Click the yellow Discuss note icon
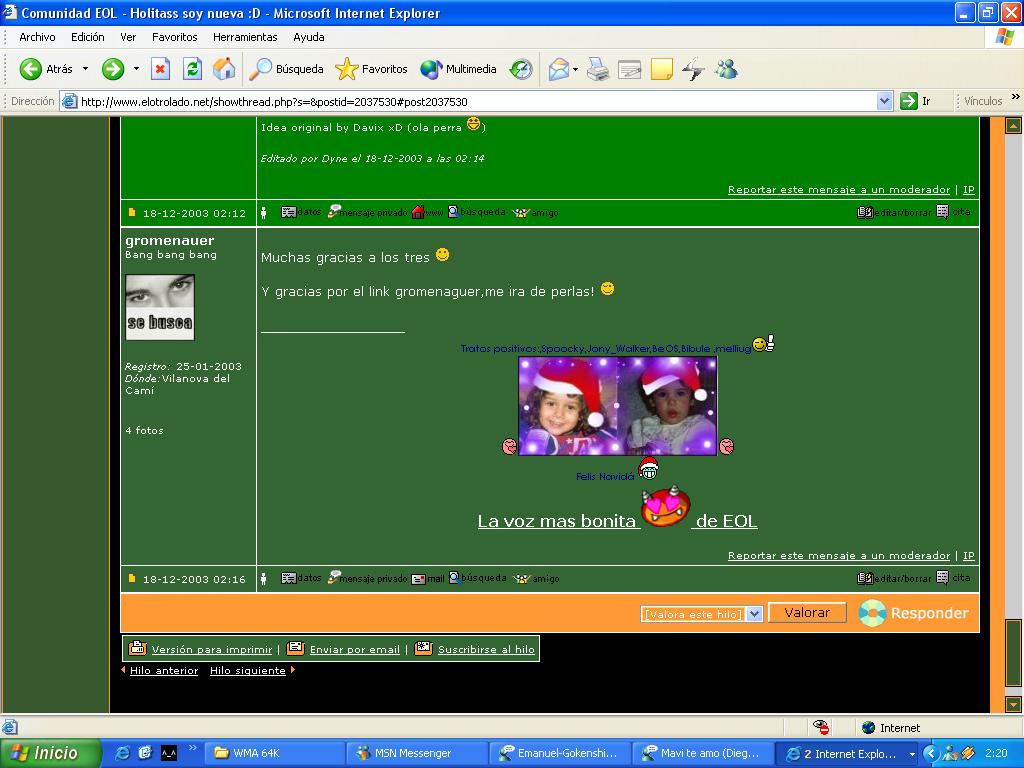 pos(662,69)
